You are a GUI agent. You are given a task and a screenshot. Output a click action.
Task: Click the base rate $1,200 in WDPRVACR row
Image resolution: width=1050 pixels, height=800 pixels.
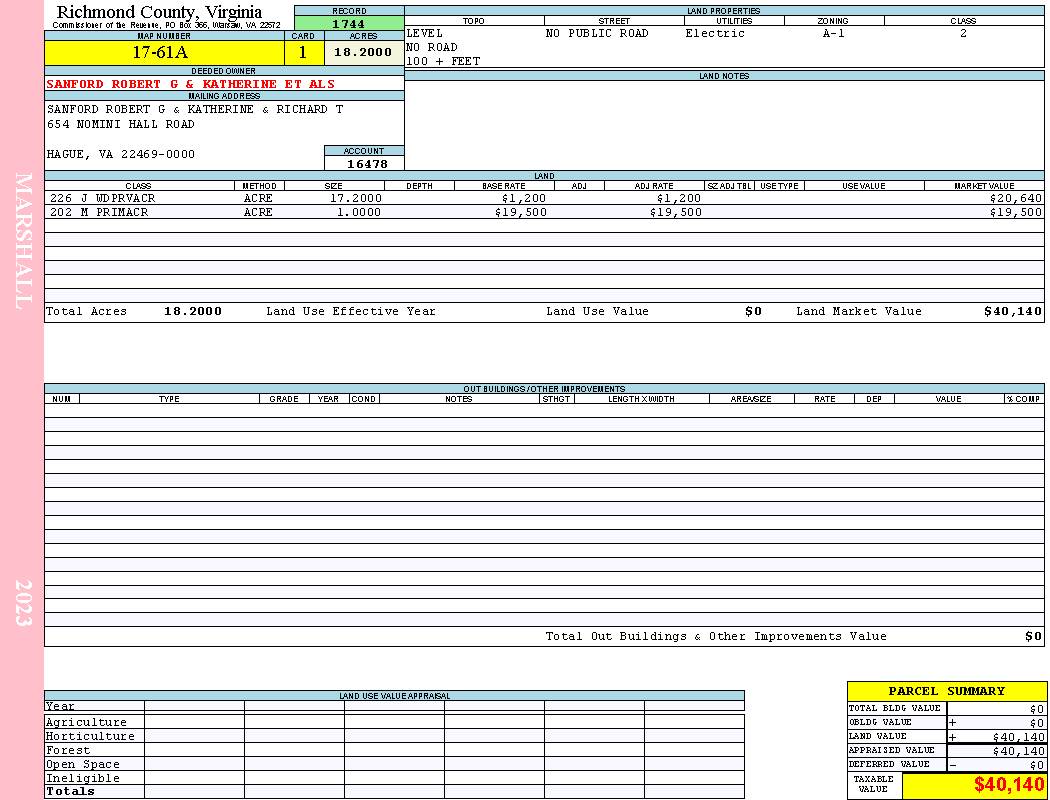tap(524, 199)
